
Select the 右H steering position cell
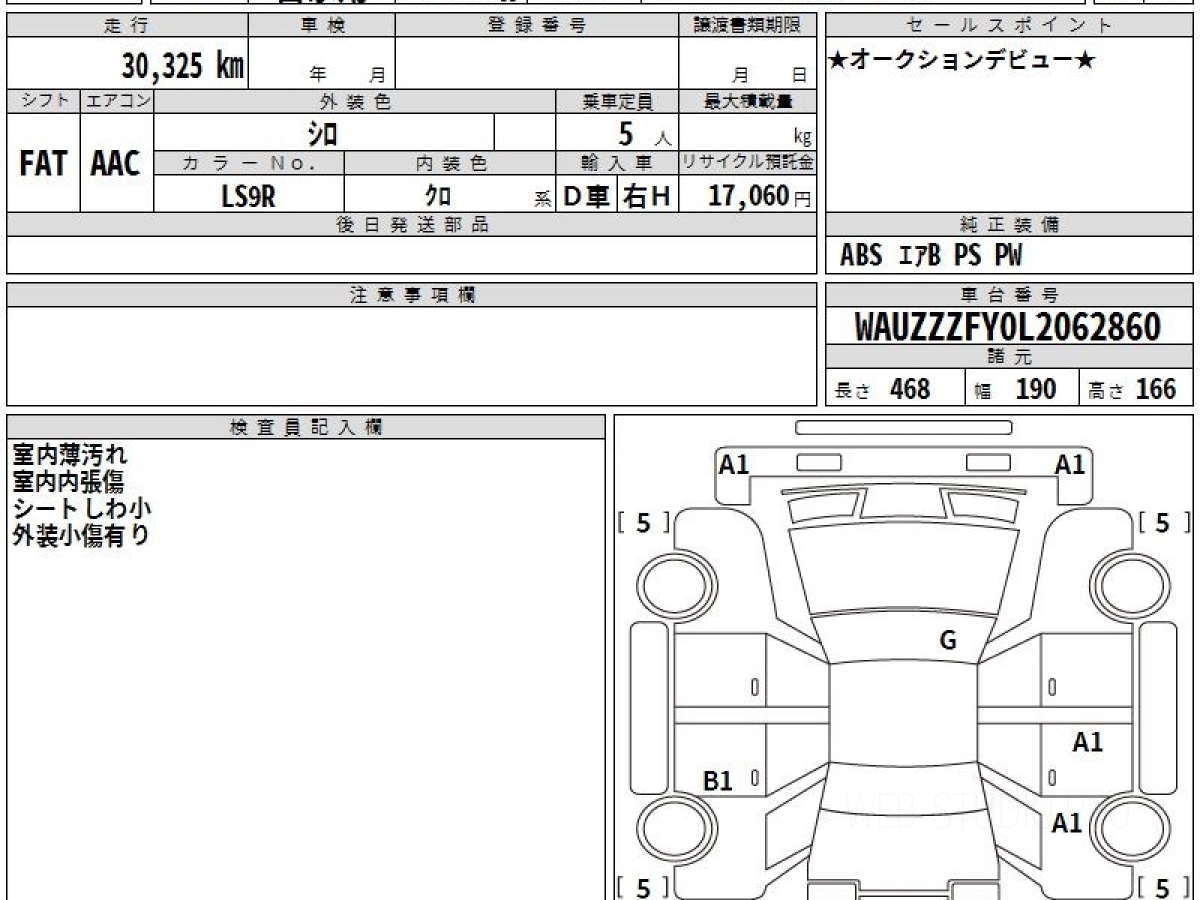click(x=647, y=197)
